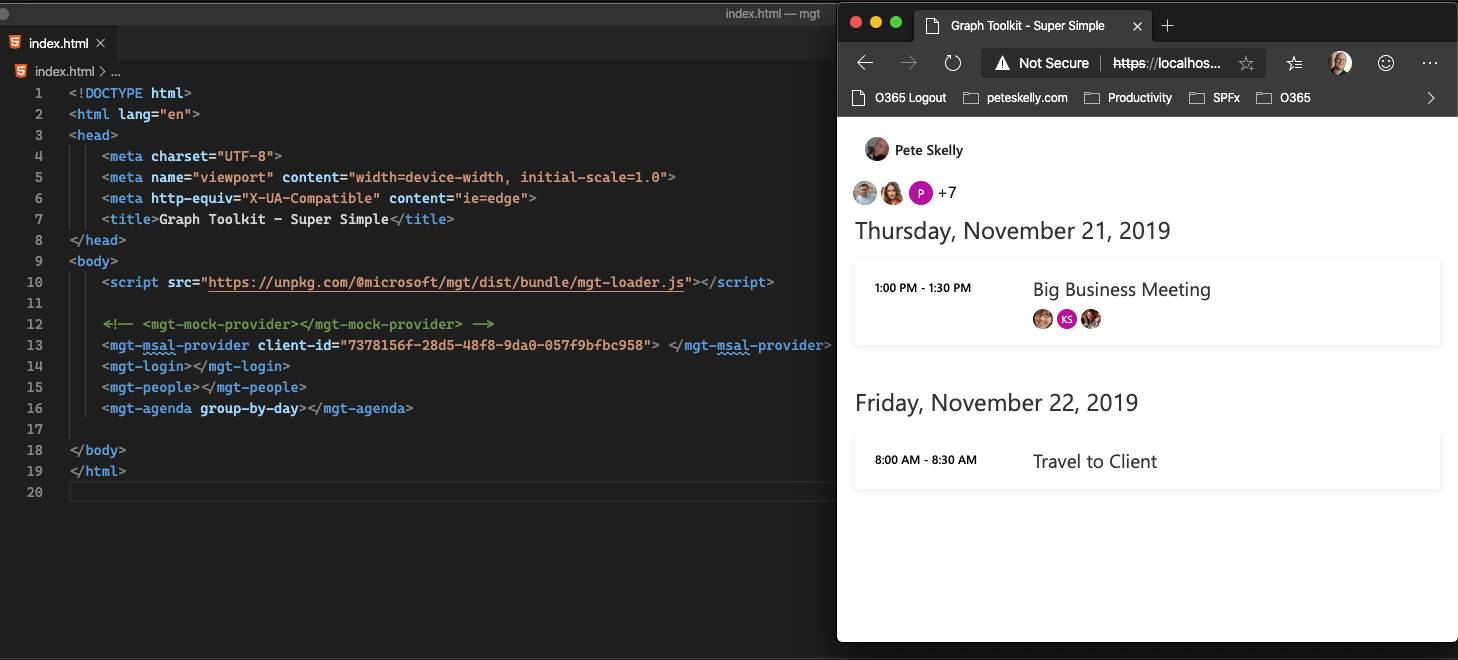Go back in the browser
Viewport: 1458px width, 660px height.
(865, 63)
